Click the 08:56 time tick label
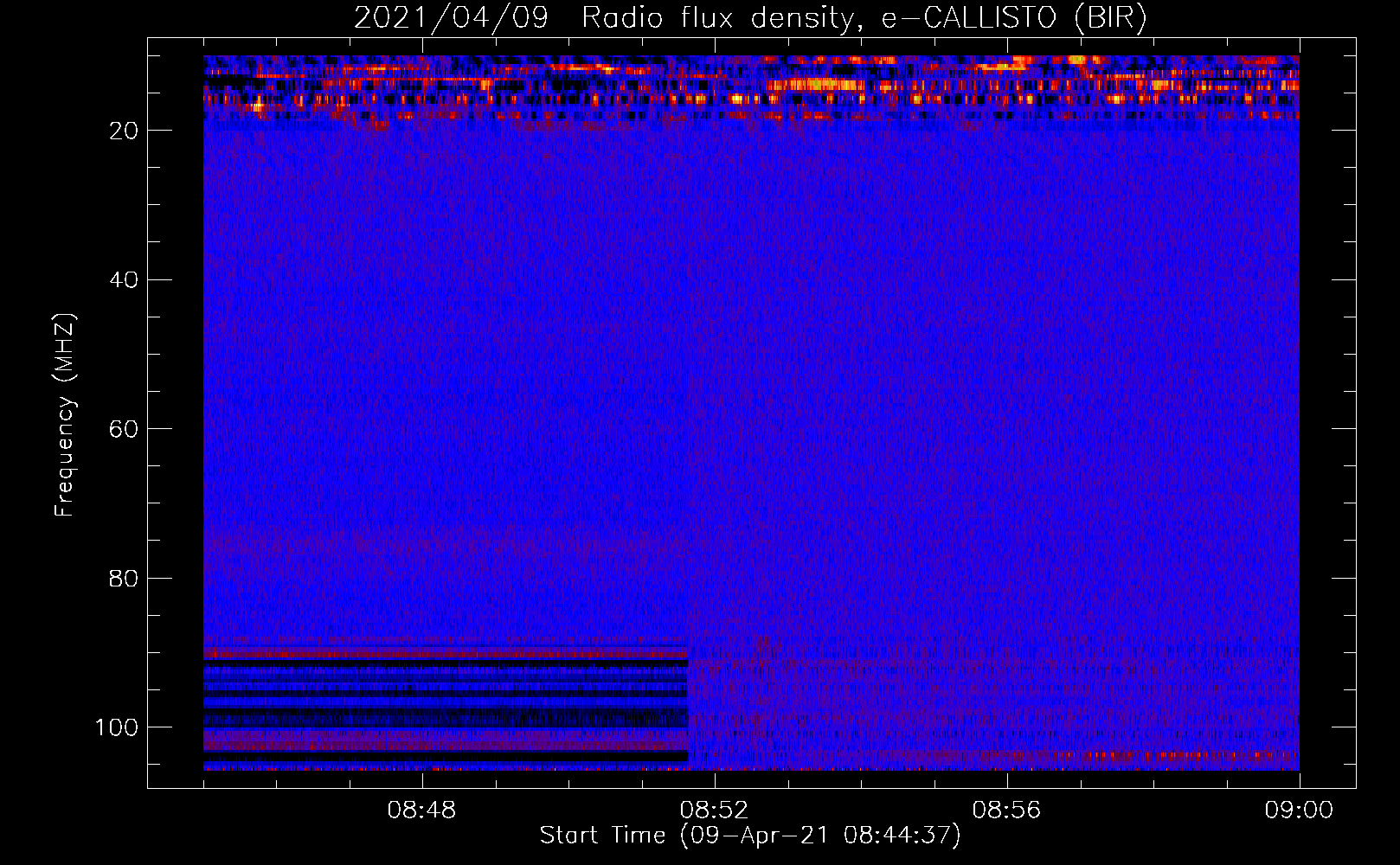This screenshot has height=865, width=1400. tap(1006, 811)
